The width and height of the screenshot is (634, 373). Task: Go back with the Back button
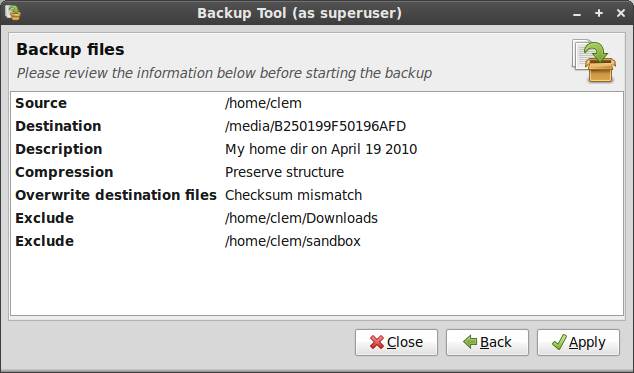487,343
